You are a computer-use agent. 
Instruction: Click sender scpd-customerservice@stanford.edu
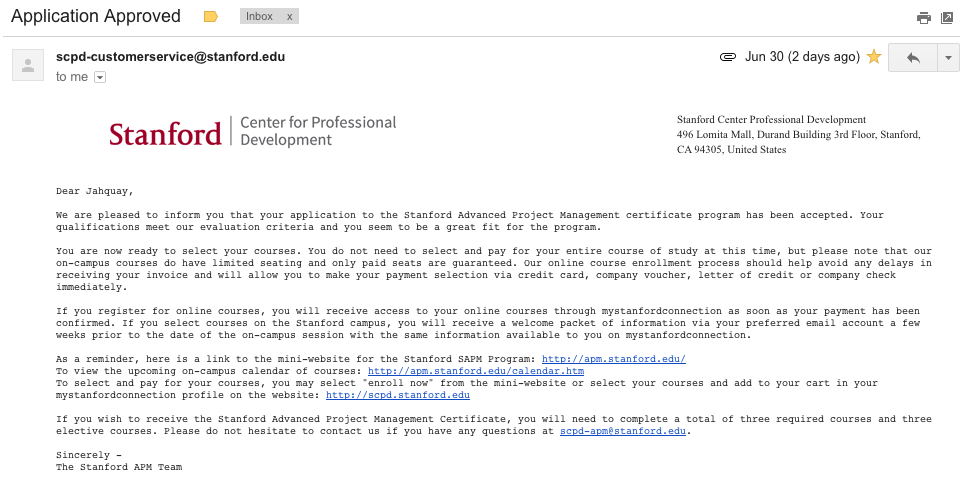point(170,57)
